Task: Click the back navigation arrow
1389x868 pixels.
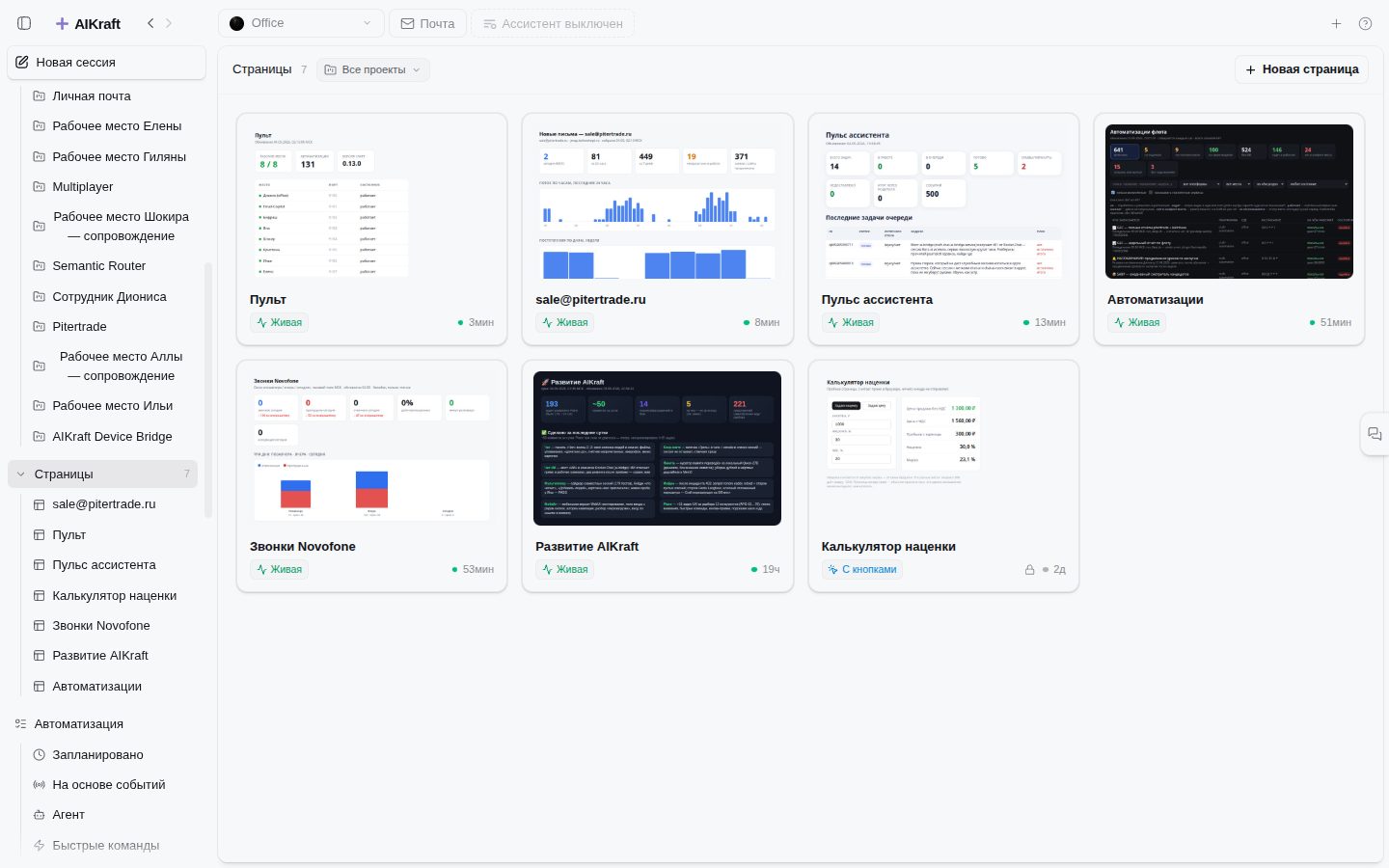Action: (150, 23)
